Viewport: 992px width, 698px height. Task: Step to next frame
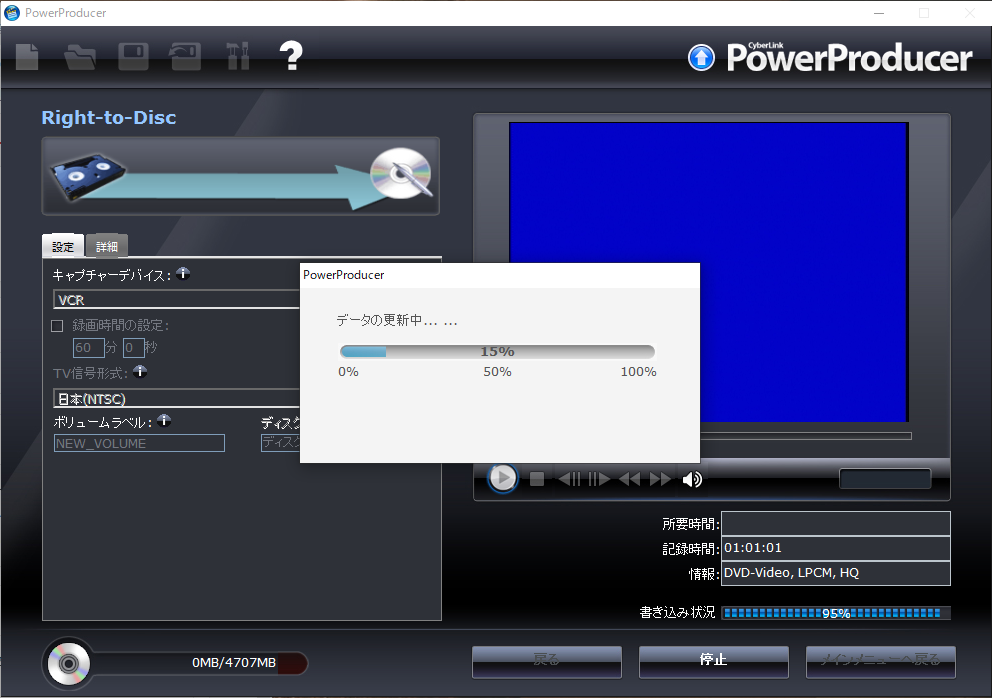tap(599, 479)
